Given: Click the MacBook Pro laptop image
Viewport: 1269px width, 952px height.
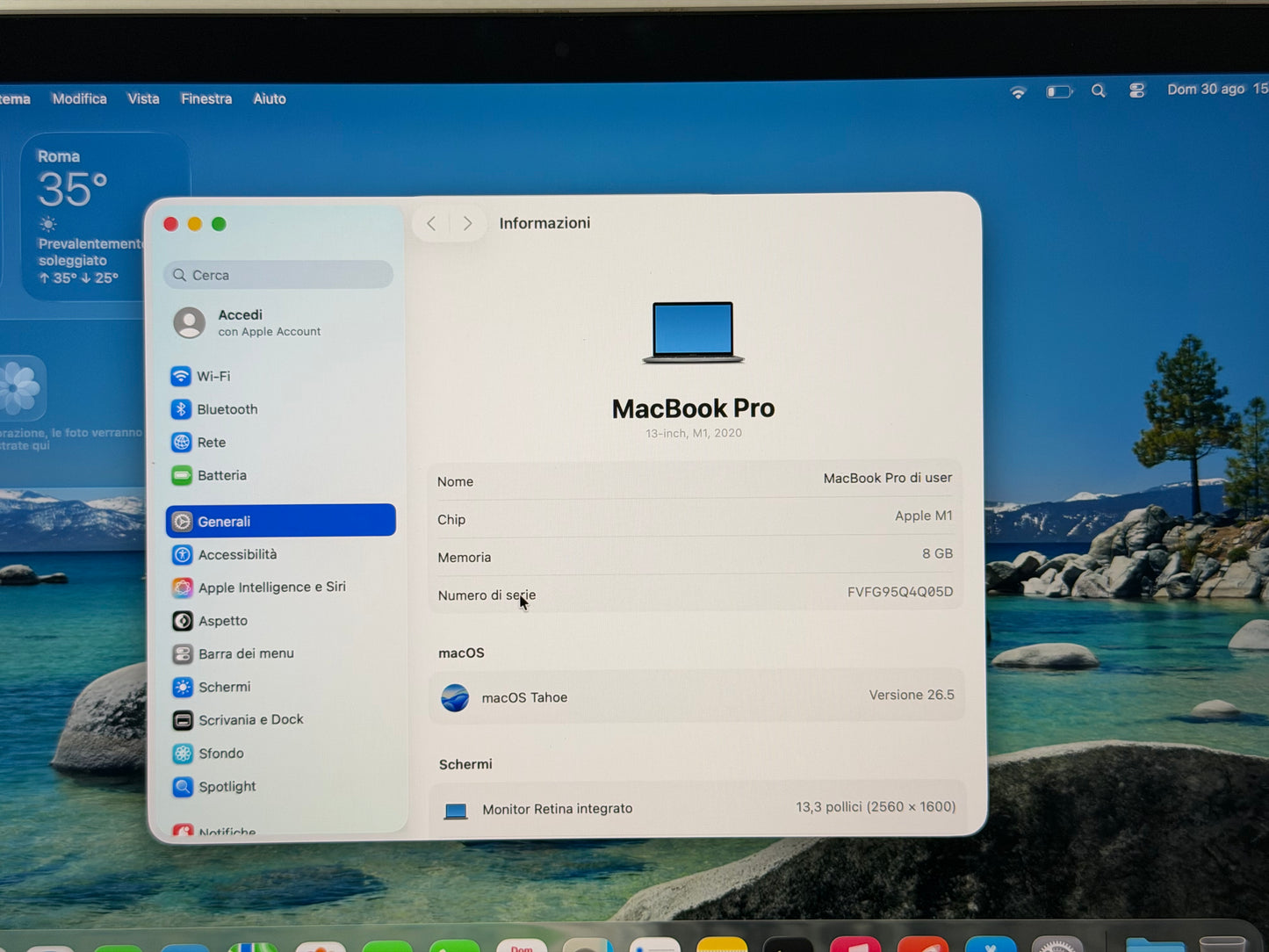Looking at the screenshot, I should pyautogui.click(x=693, y=332).
